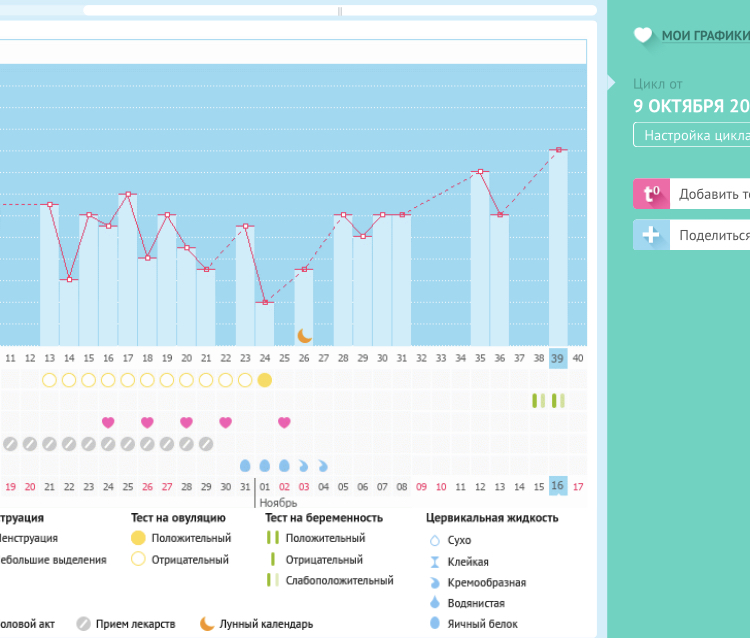Click the pregnancy test marker on day 38
Image resolution: width=750 pixels, height=638 pixels.
point(539,401)
